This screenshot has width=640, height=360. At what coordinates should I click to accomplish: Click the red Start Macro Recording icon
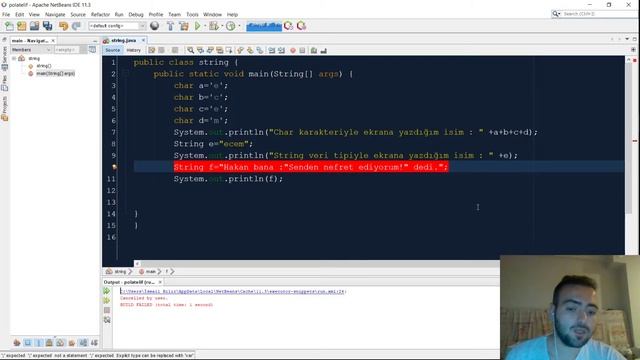coord(293,50)
